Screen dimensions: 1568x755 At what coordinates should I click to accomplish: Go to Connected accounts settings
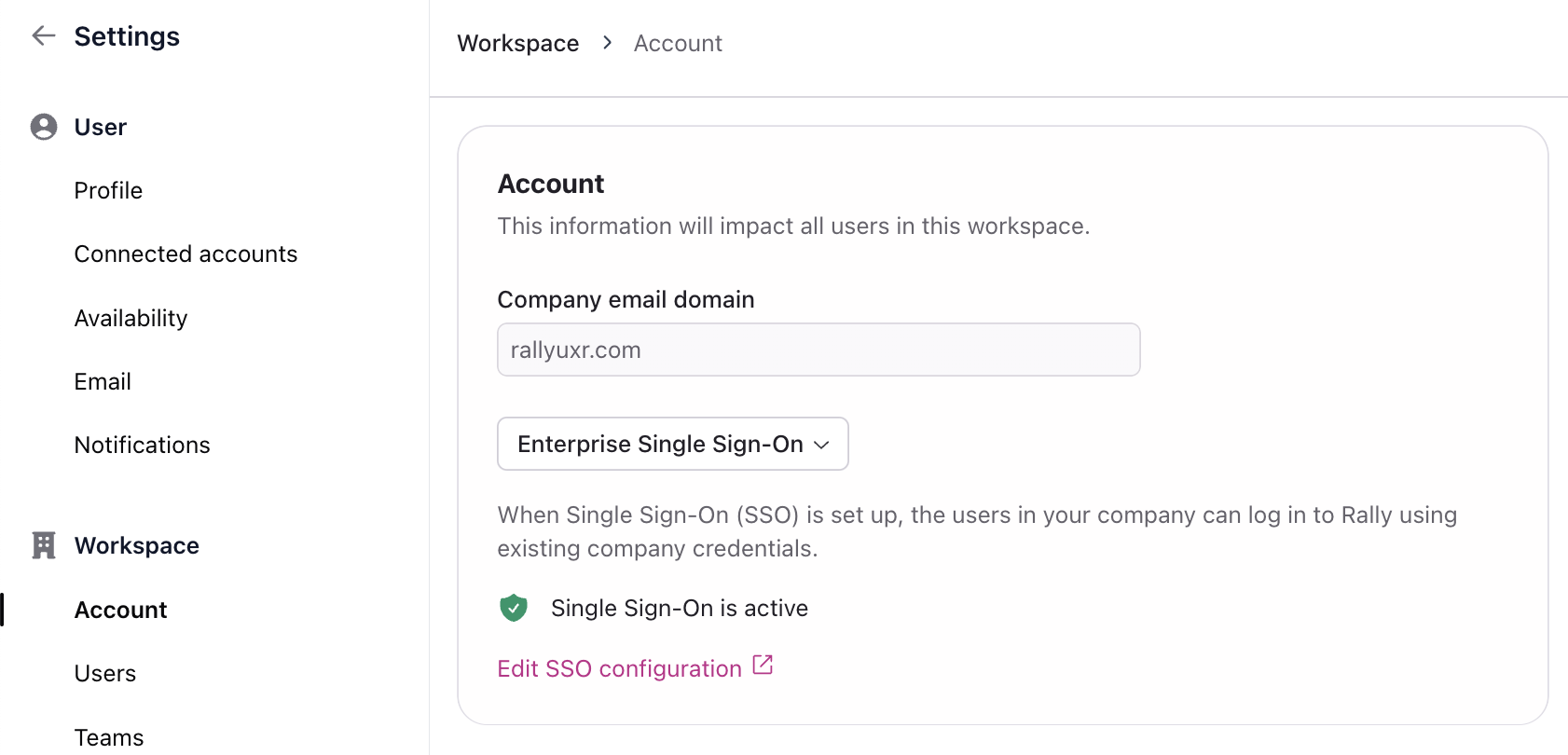pos(186,254)
